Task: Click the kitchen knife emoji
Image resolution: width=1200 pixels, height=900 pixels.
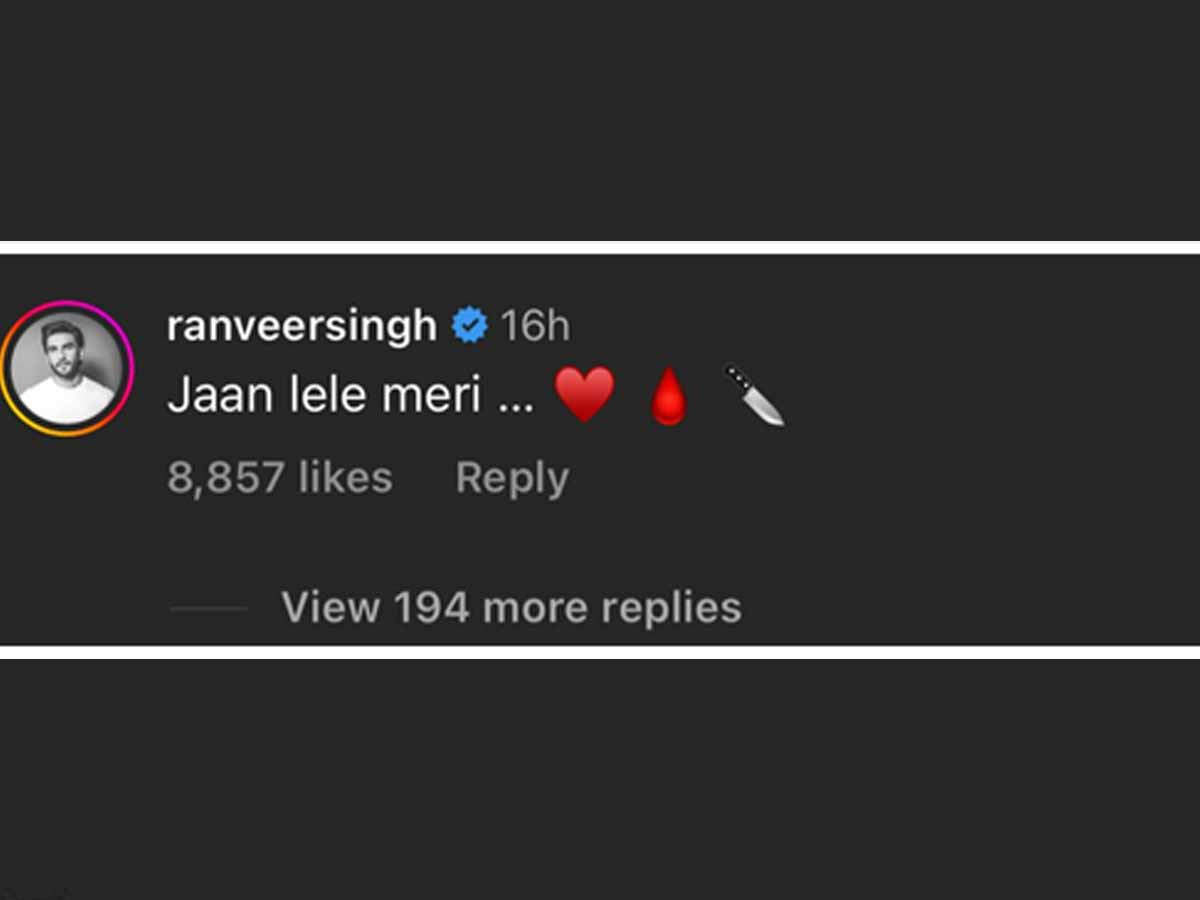Action: [x=753, y=396]
